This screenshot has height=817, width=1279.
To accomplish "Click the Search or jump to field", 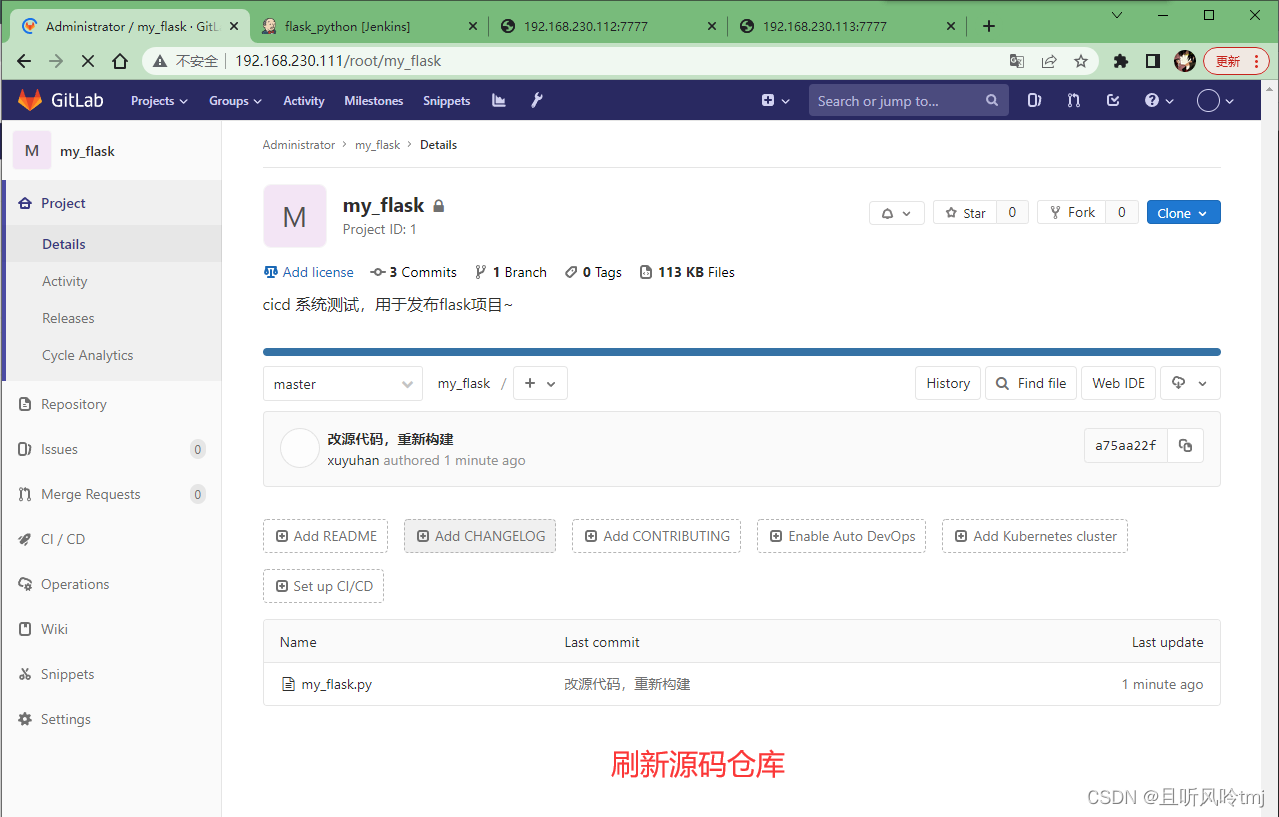I will [x=908, y=100].
